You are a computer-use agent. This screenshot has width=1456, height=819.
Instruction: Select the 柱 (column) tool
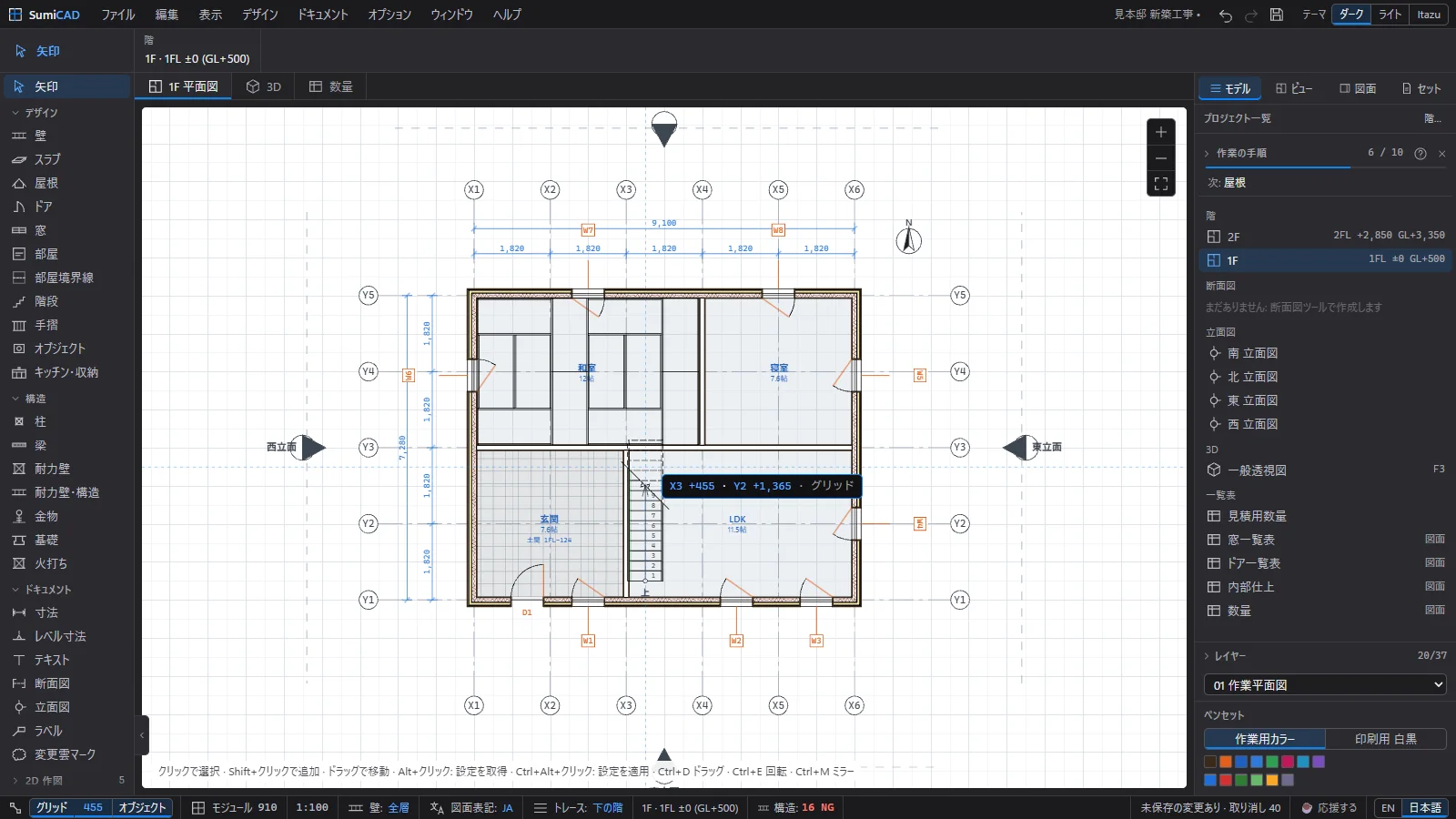point(67,421)
